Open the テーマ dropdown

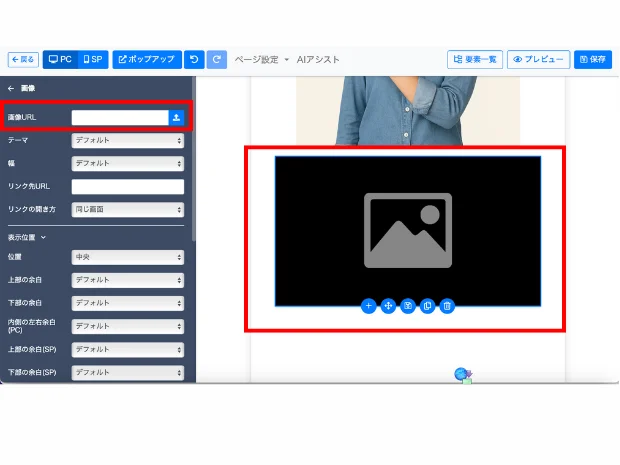pyautogui.click(x=128, y=140)
